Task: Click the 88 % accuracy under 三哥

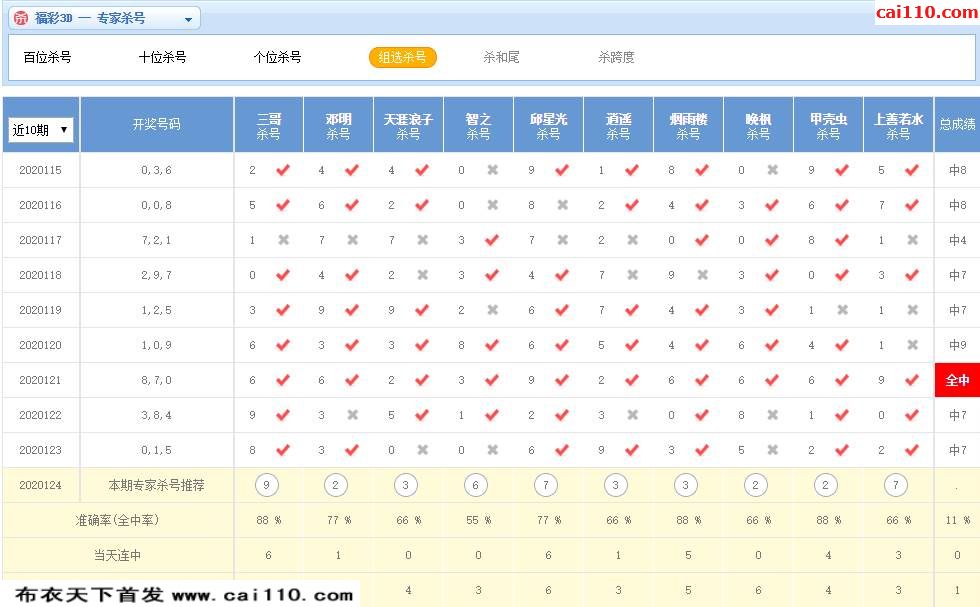Action: click(269, 520)
